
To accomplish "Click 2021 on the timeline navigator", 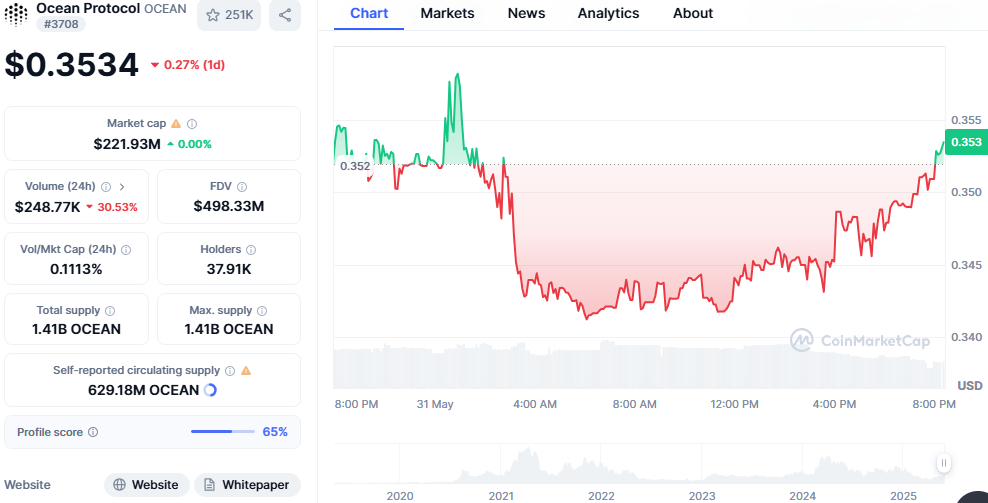I will 501,496.
